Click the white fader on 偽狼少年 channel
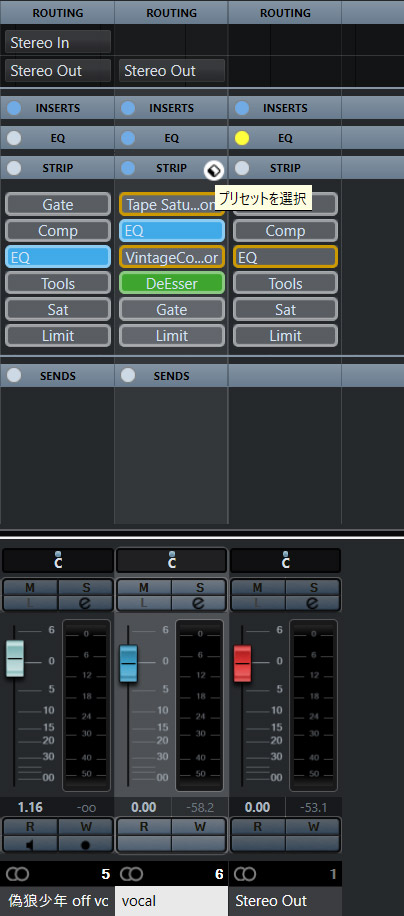This screenshot has width=404, height=916. click(x=15, y=658)
